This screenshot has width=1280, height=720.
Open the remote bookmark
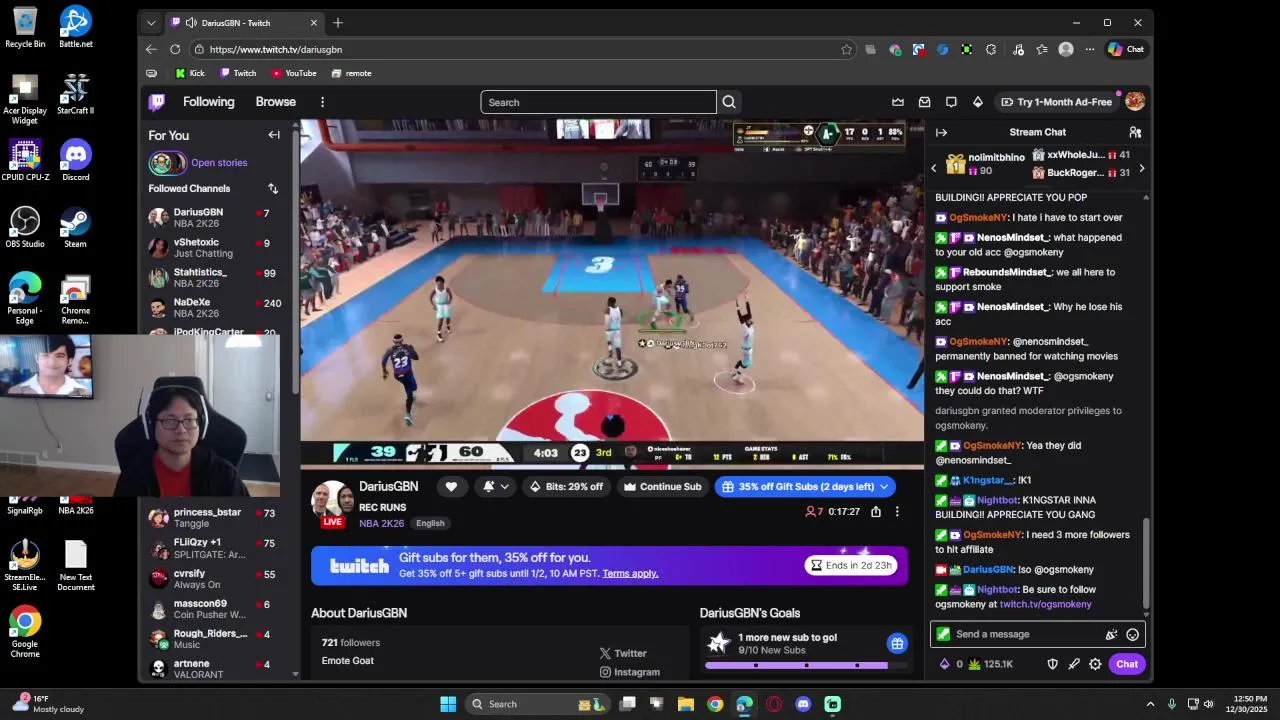point(351,73)
